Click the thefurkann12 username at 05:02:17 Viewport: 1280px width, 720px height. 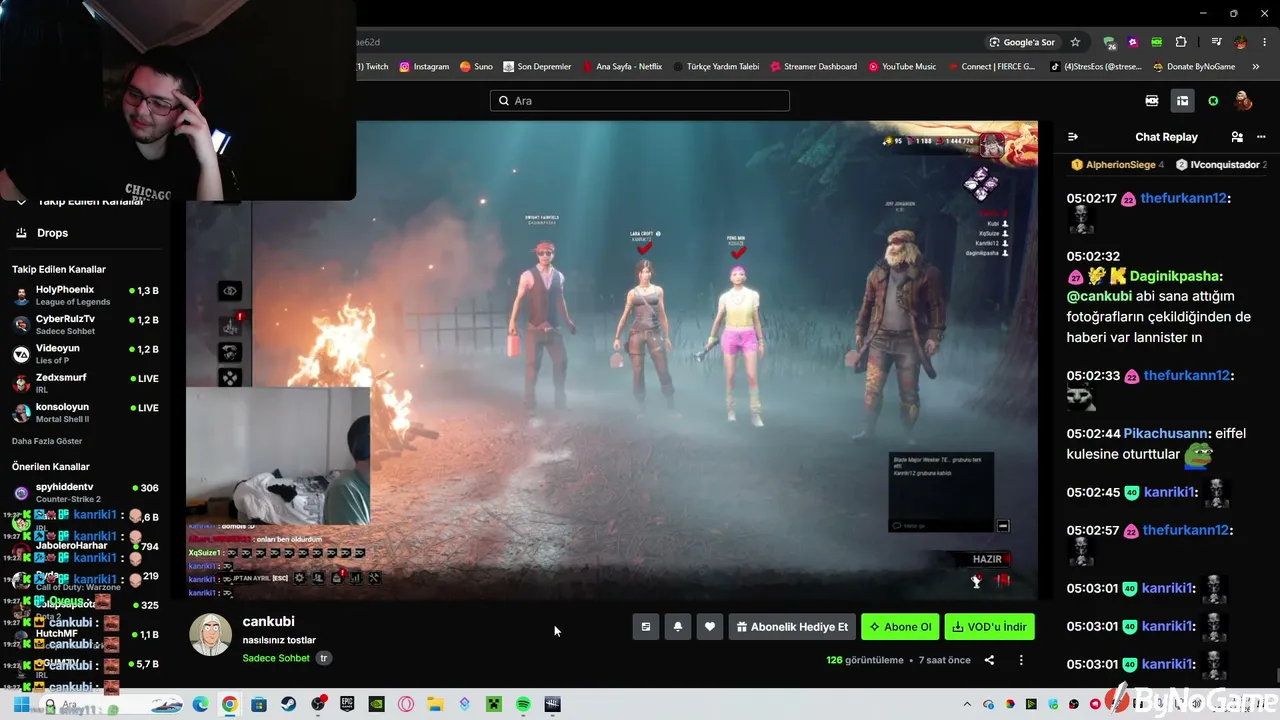[1183, 198]
